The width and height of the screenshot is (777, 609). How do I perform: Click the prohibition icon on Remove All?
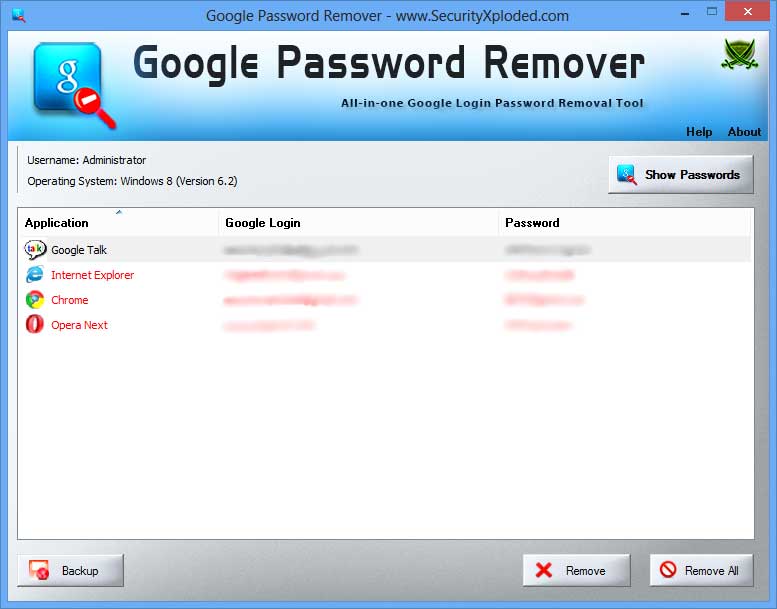click(668, 569)
